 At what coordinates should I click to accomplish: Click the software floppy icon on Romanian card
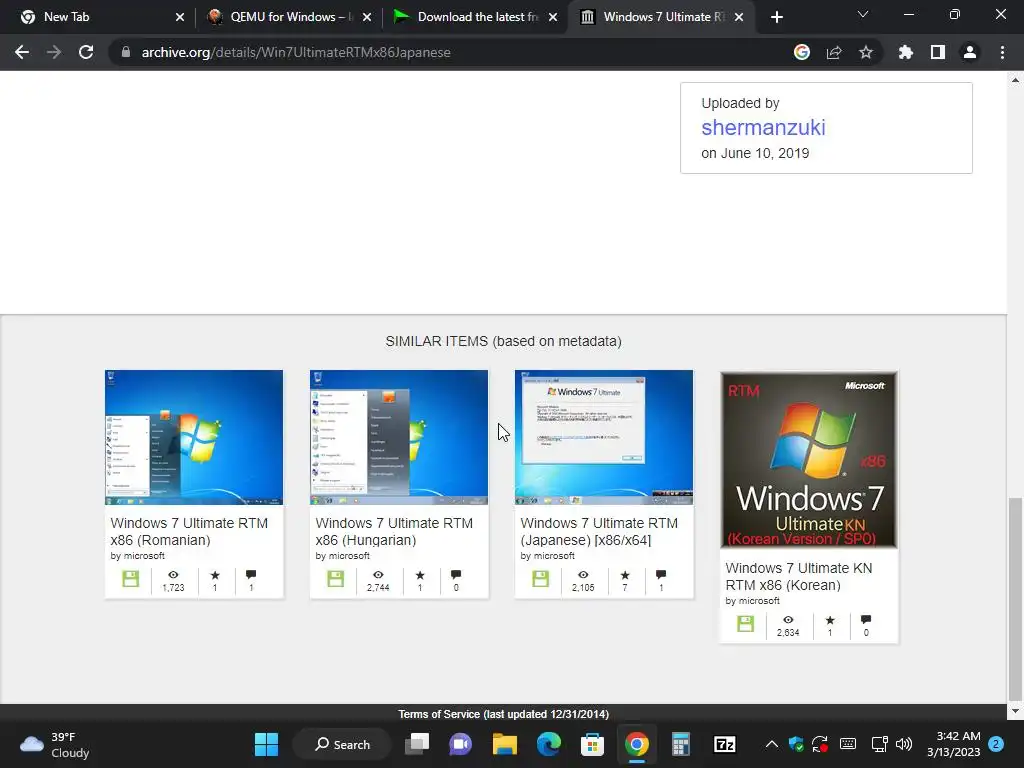(131, 579)
